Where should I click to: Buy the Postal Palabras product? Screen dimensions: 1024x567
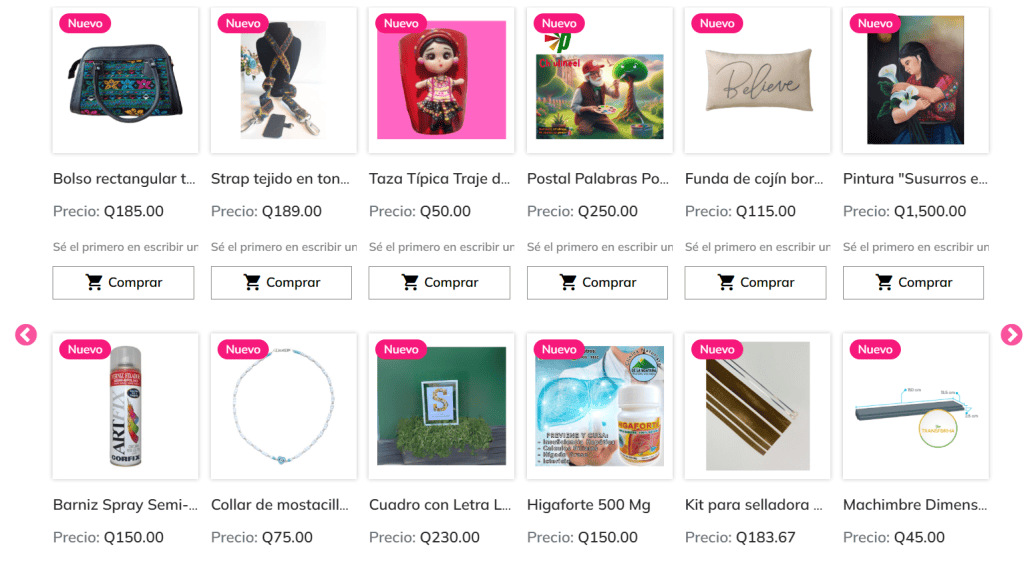click(598, 283)
